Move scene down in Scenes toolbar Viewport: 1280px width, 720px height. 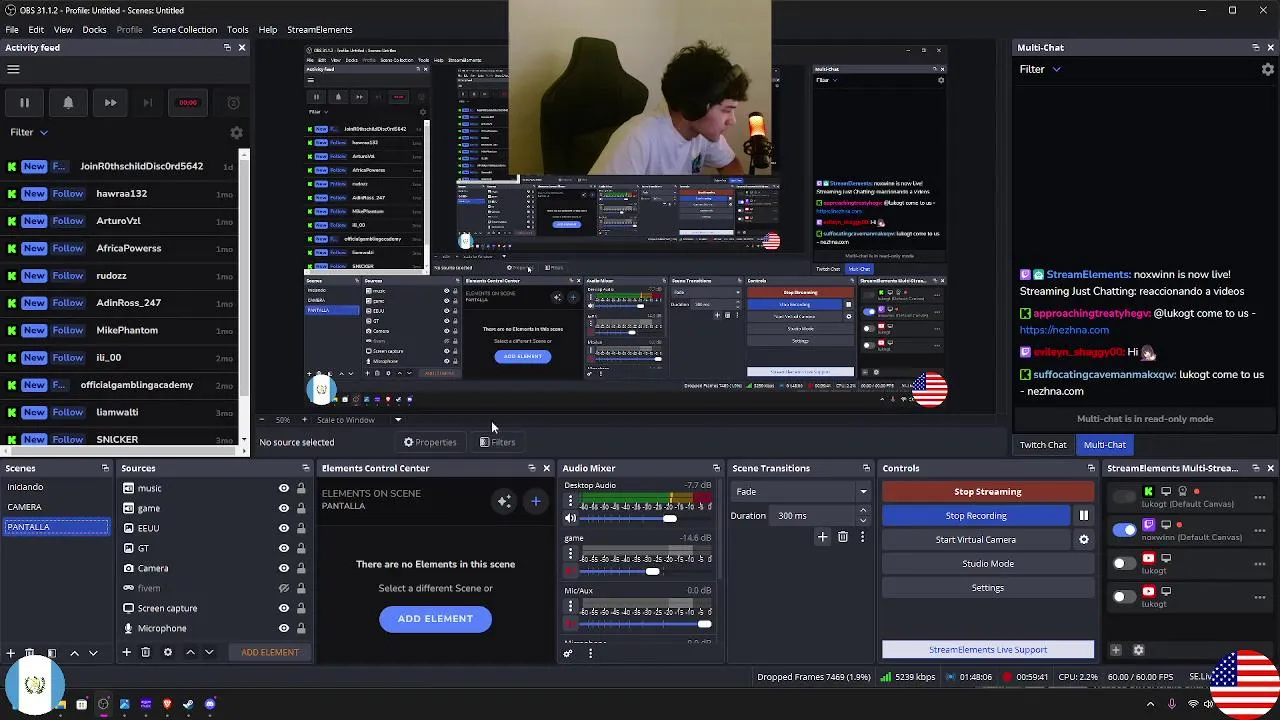(x=93, y=652)
